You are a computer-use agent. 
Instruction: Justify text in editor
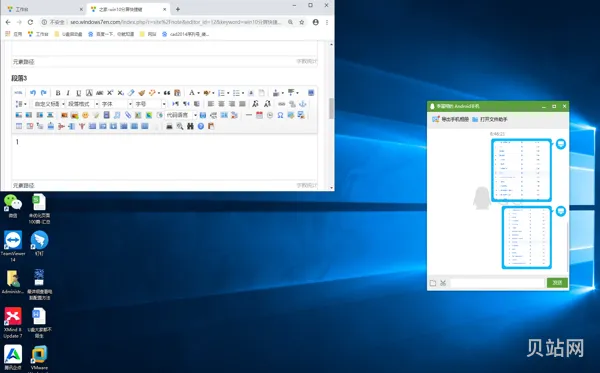[242, 104]
